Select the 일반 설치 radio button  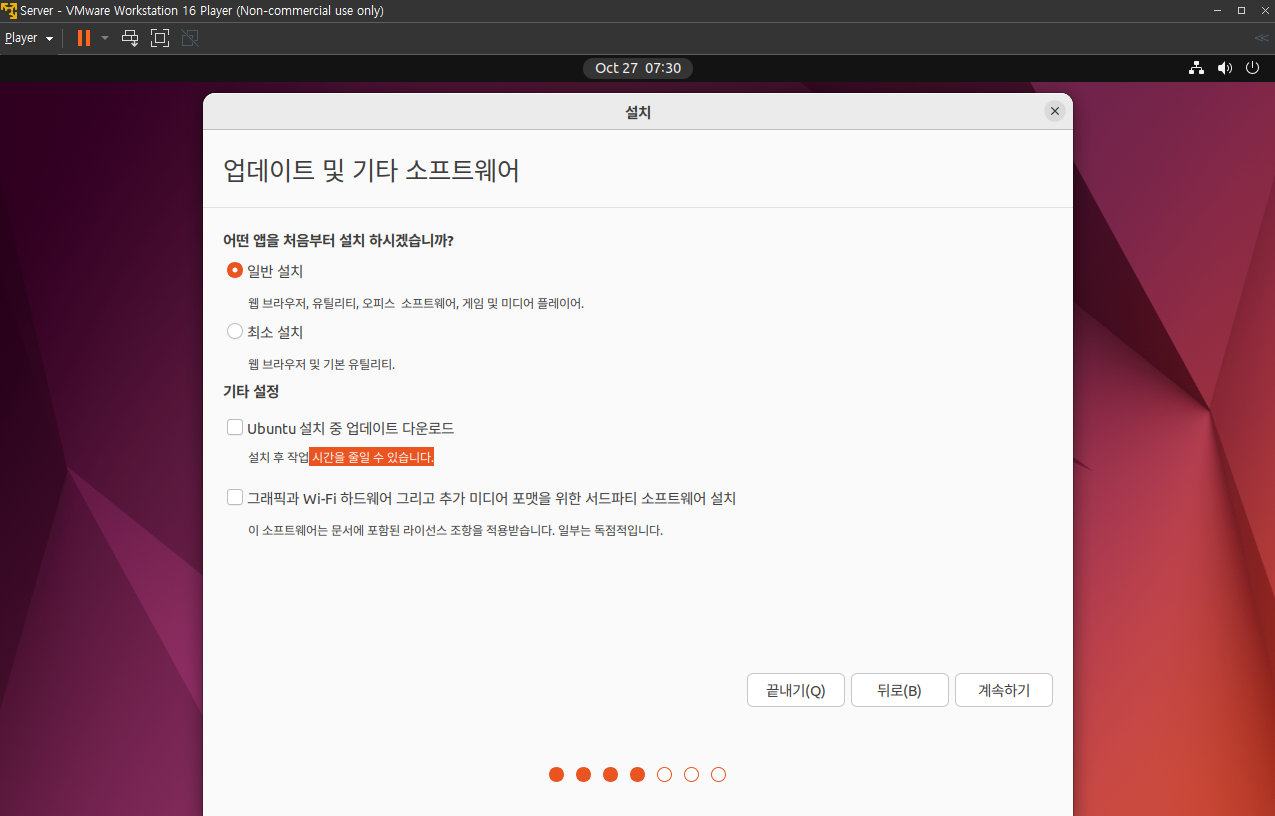(x=235, y=270)
